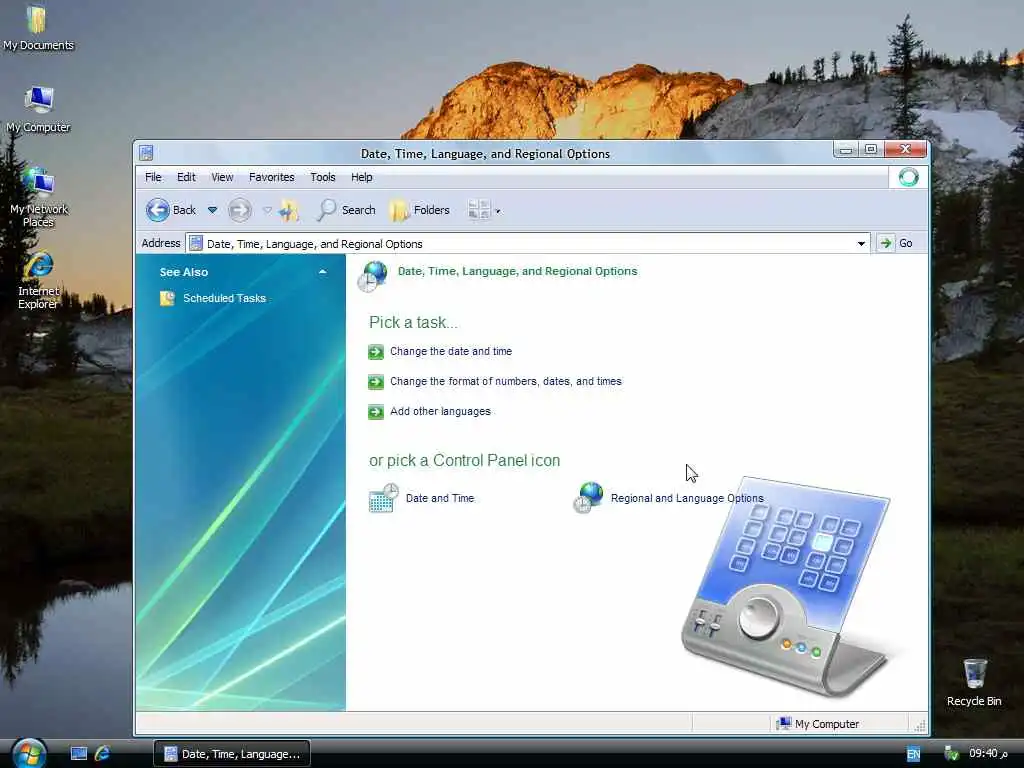Viewport: 1024px width, 768px height.
Task: Click arrow icon beside Add other languages
Action: coord(376,412)
